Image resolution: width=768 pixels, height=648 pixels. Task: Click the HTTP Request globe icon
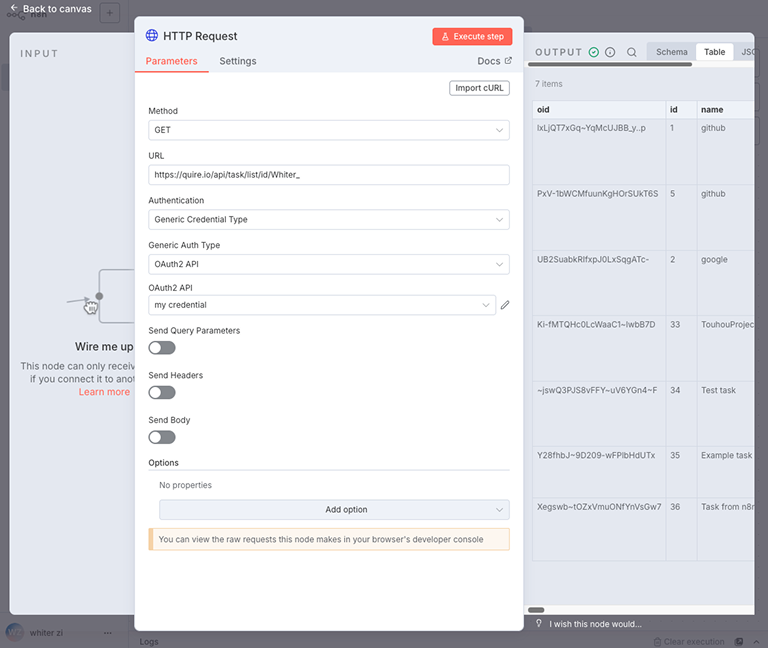coord(152,35)
